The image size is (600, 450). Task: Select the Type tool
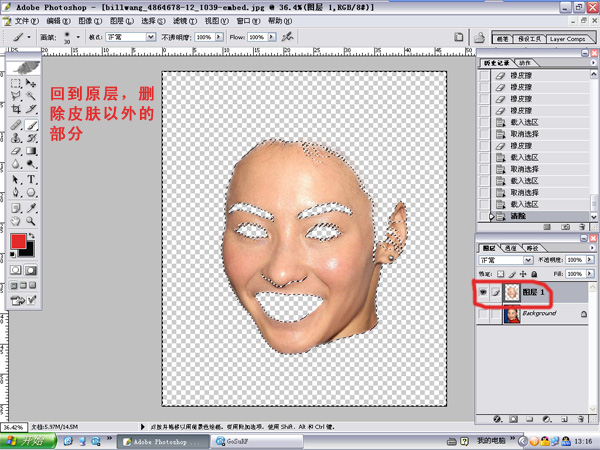click(x=31, y=179)
